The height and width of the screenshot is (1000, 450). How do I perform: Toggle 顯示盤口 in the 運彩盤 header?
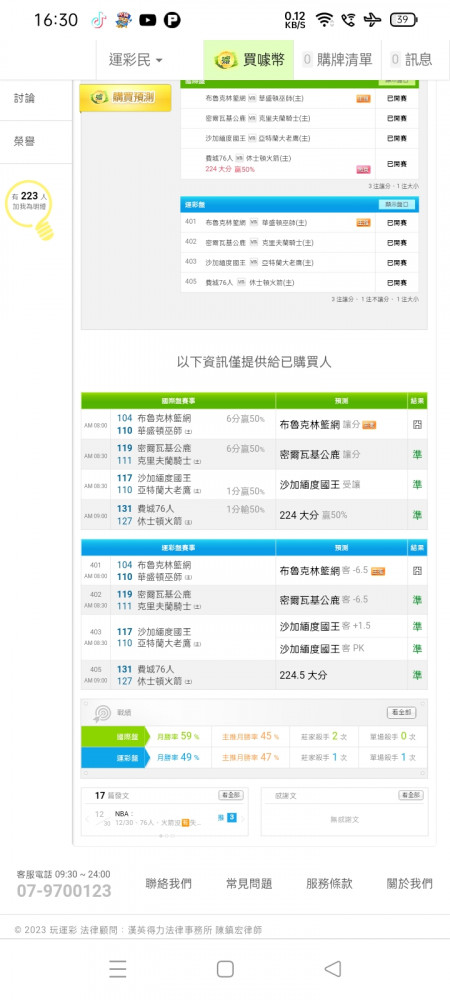[397, 204]
